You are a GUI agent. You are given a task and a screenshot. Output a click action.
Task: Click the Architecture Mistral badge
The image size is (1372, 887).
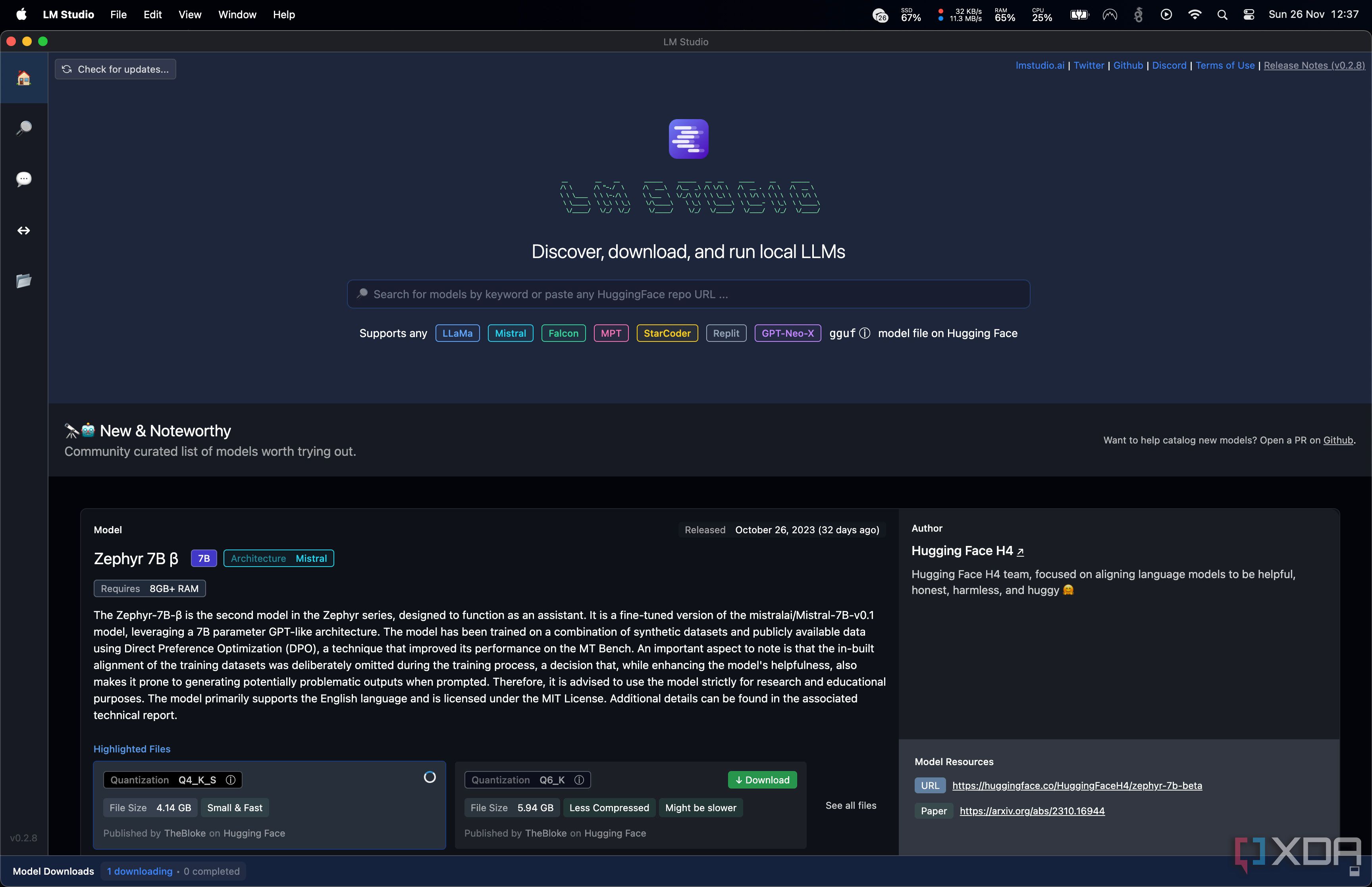tap(279, 559)
